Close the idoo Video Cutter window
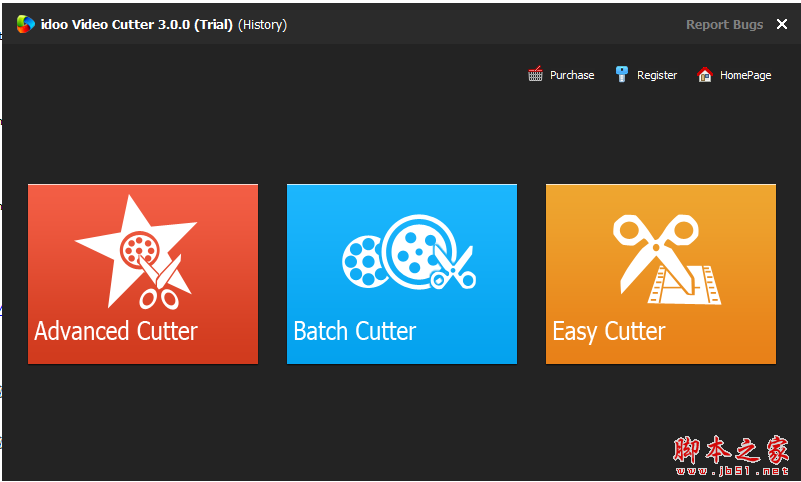 click(x=782, y=24)
